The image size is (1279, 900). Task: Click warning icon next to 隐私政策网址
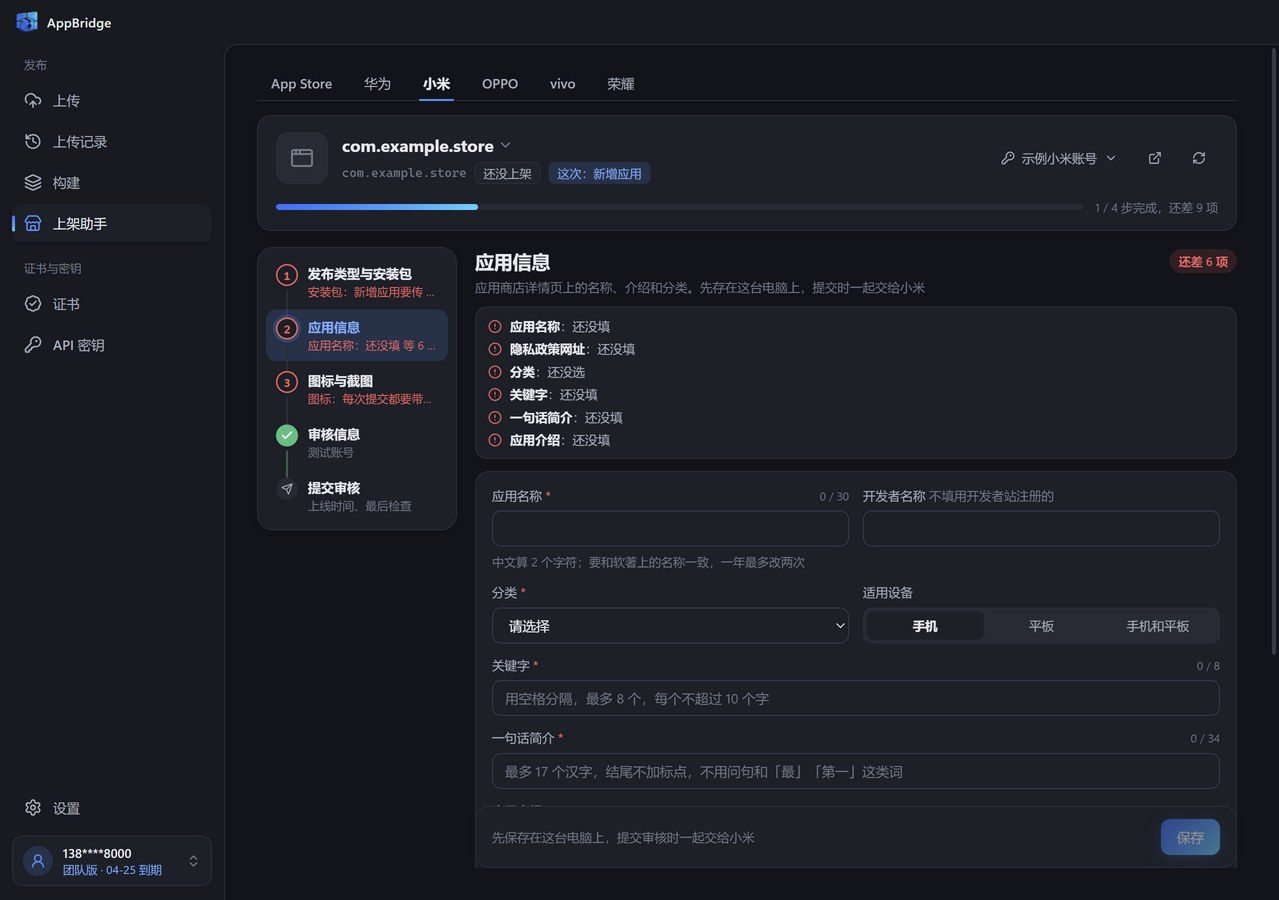tap(495, 349)
